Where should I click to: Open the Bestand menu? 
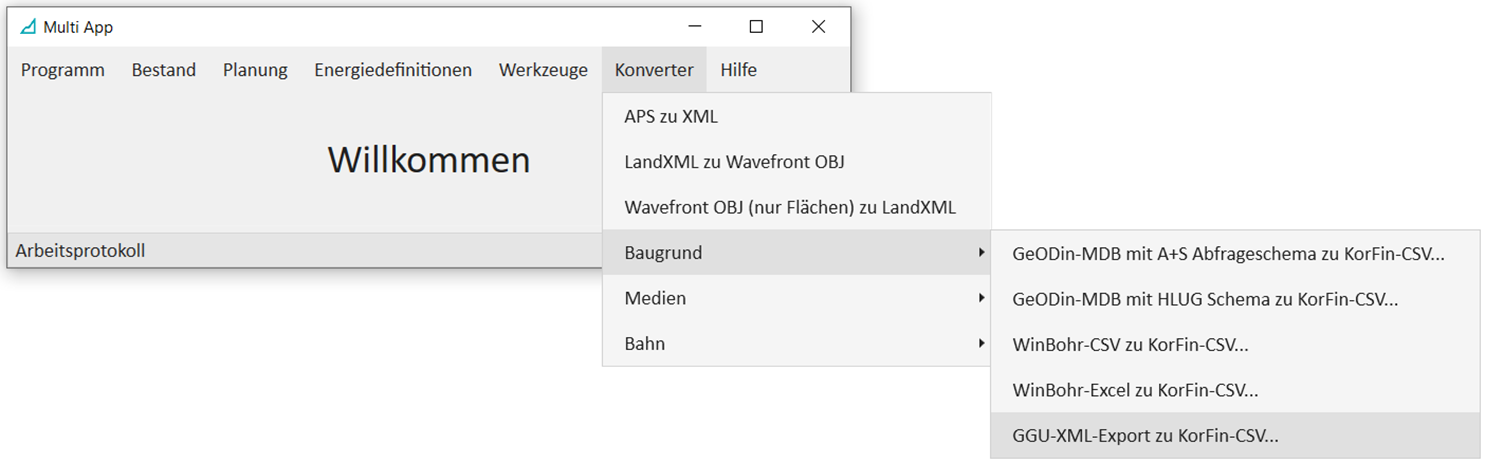(164, 70)
